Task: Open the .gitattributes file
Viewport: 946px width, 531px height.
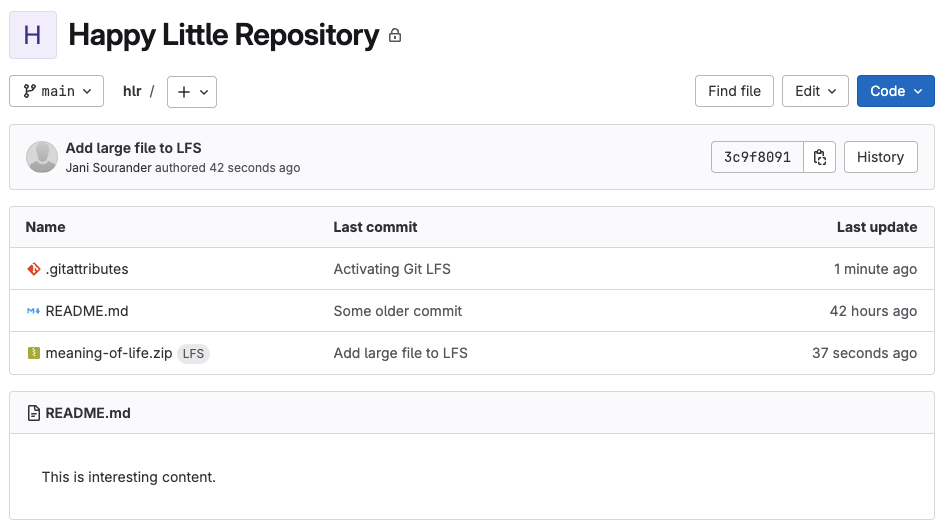Action: (87, 269)
